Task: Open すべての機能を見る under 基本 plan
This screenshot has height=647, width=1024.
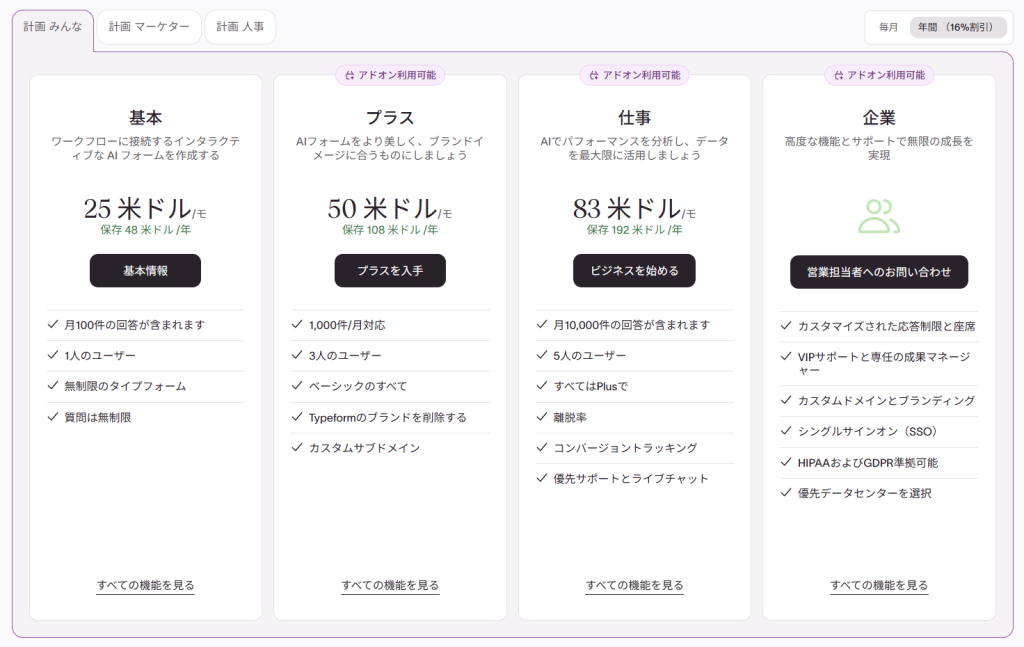Action: coord(145,584)
